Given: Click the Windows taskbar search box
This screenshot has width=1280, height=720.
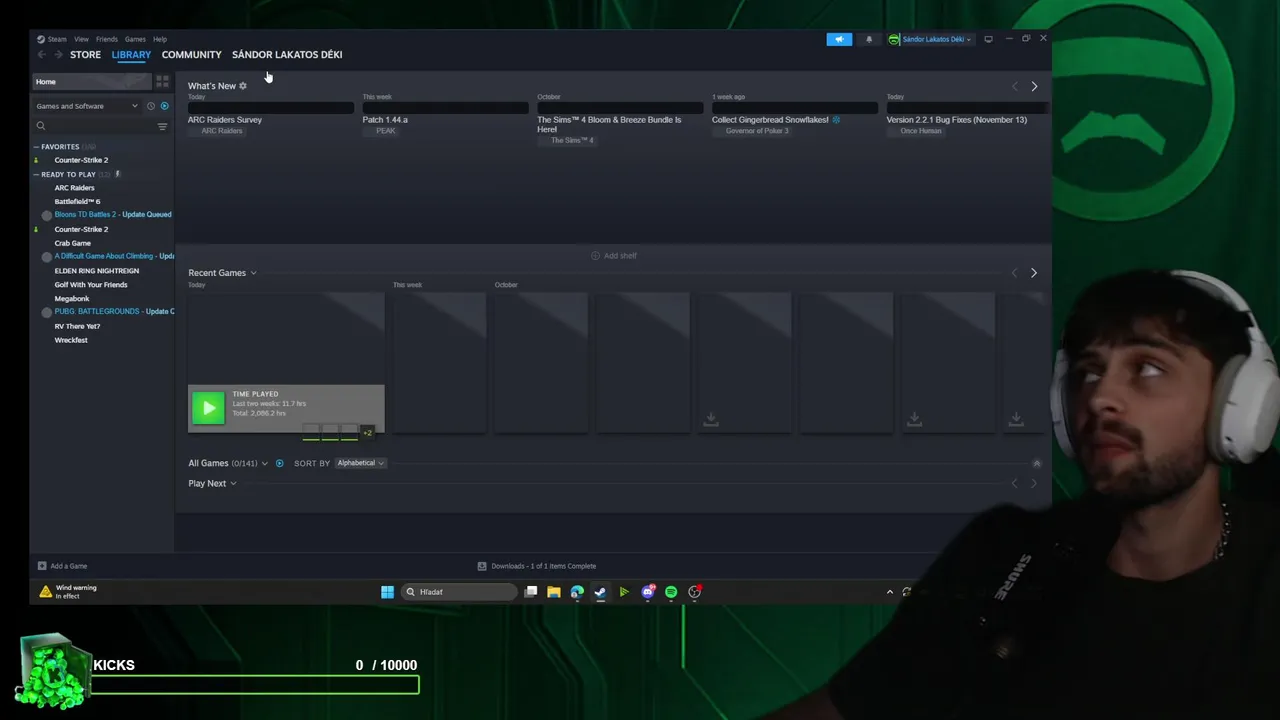Looking at the screenshot, I should (x=460, y=592).
